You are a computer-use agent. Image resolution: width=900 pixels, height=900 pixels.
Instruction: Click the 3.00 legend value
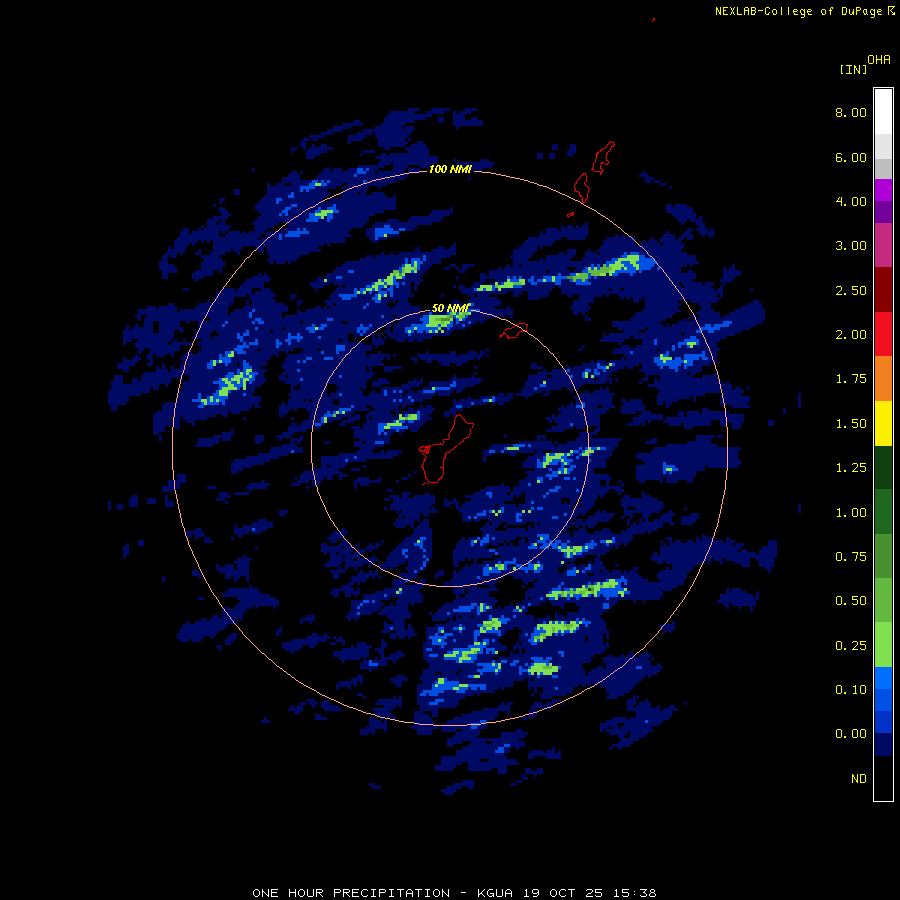pos(851,246)
